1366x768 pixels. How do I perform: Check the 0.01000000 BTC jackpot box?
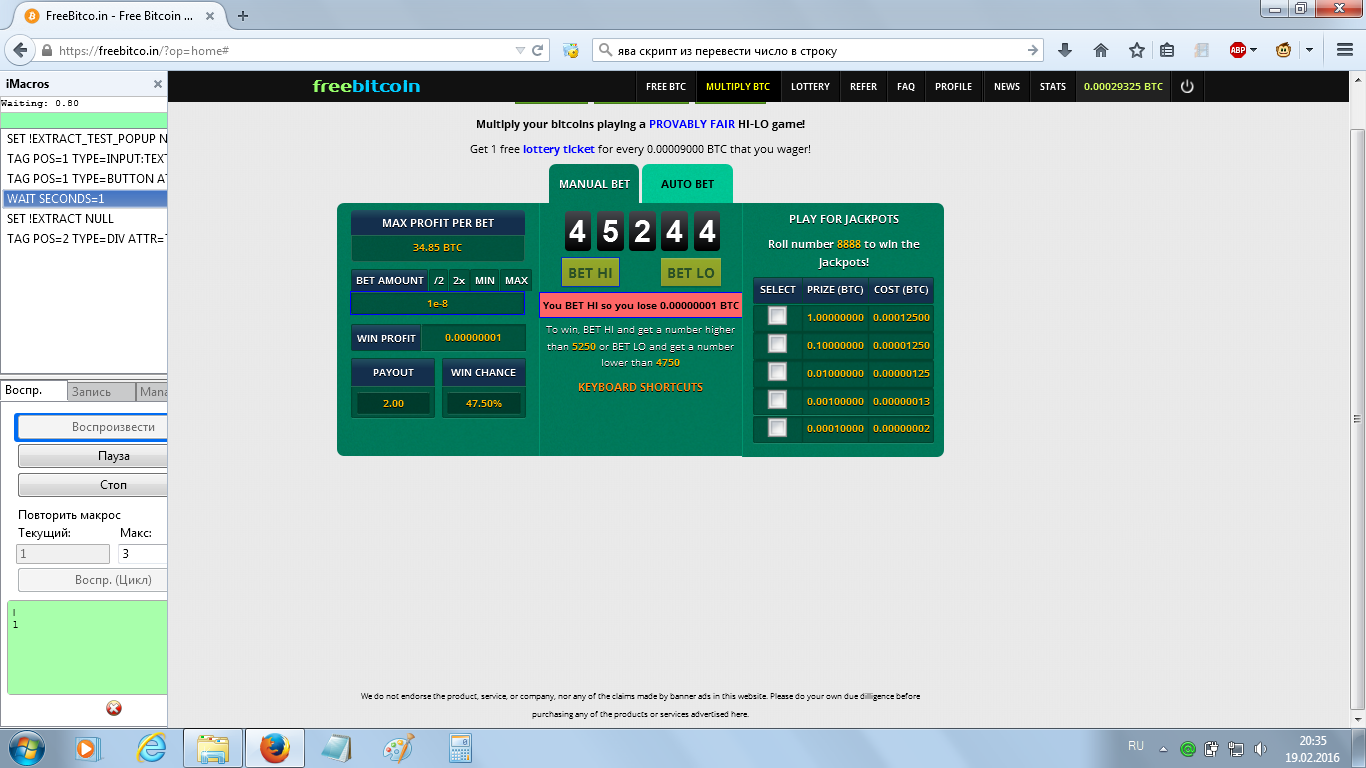click(x=777, y=372)
